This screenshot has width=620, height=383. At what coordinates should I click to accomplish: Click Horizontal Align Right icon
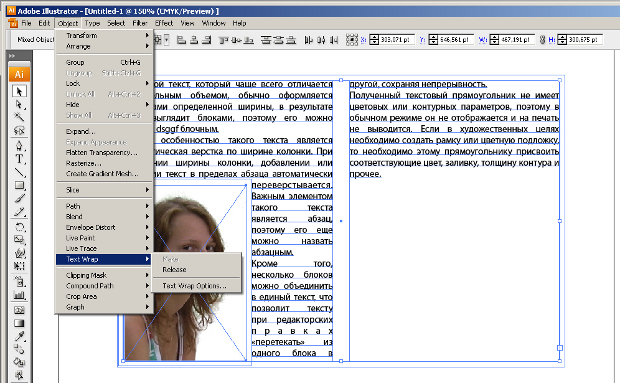click(206, 40)
